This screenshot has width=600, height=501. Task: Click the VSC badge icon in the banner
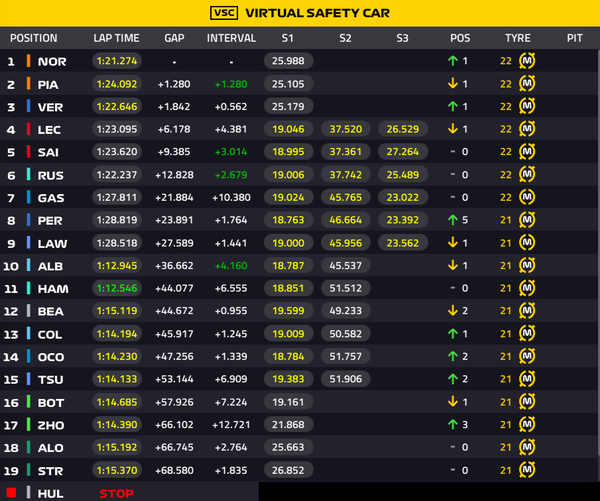tap(224, 13)
